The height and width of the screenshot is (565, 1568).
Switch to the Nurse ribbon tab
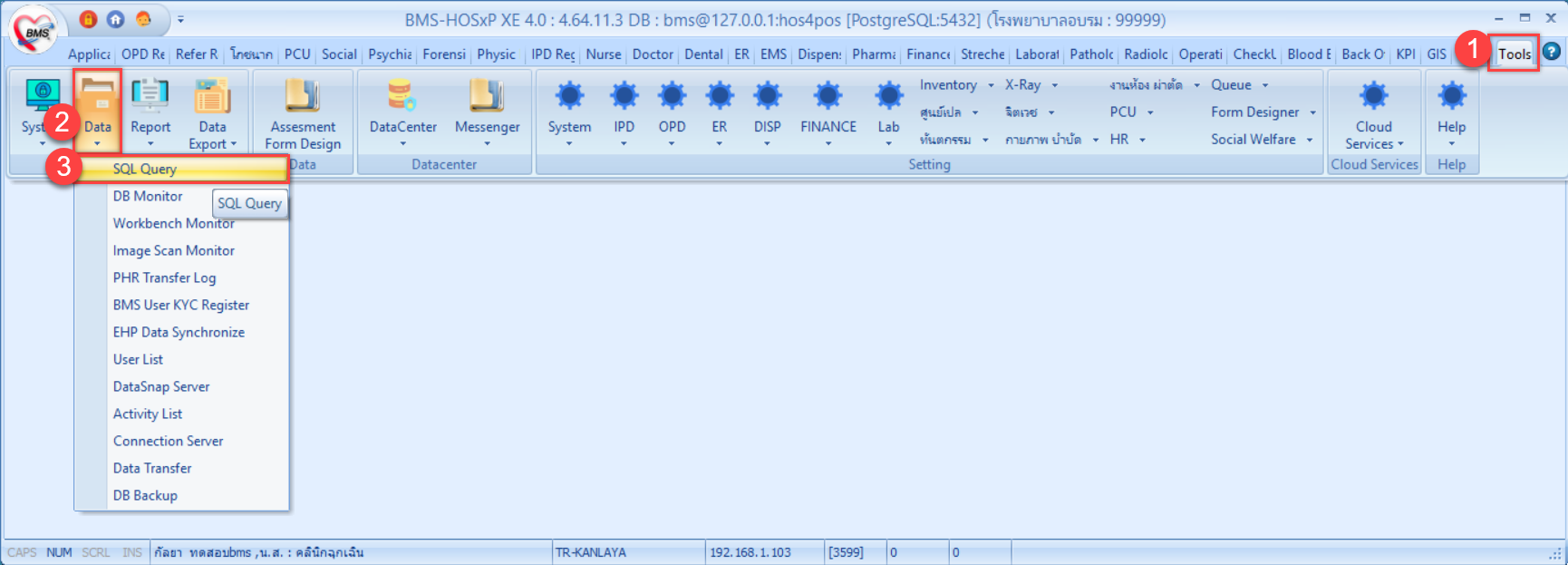tap(604, 54)
